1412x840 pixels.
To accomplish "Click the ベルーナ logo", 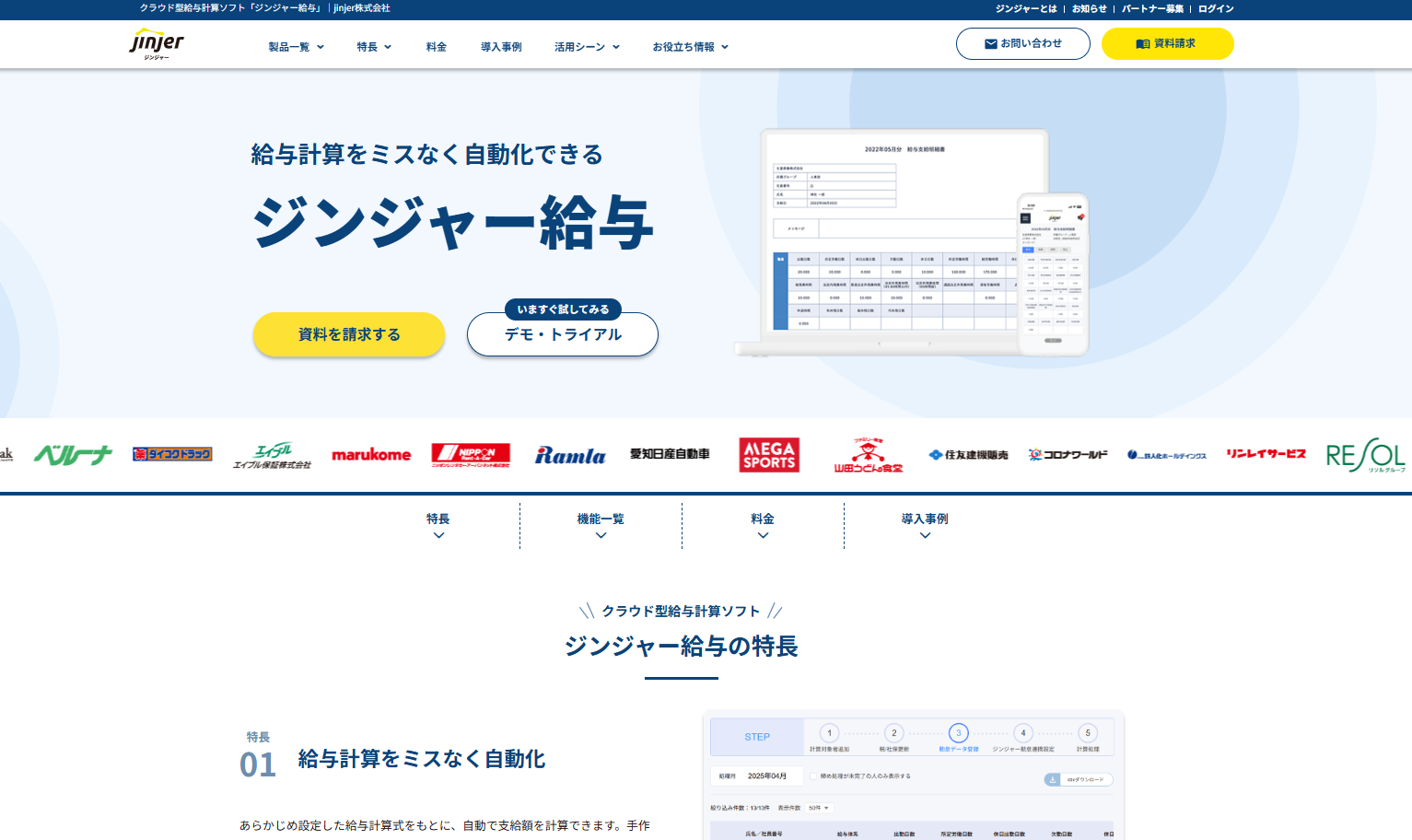I will [x=73, y=454].
